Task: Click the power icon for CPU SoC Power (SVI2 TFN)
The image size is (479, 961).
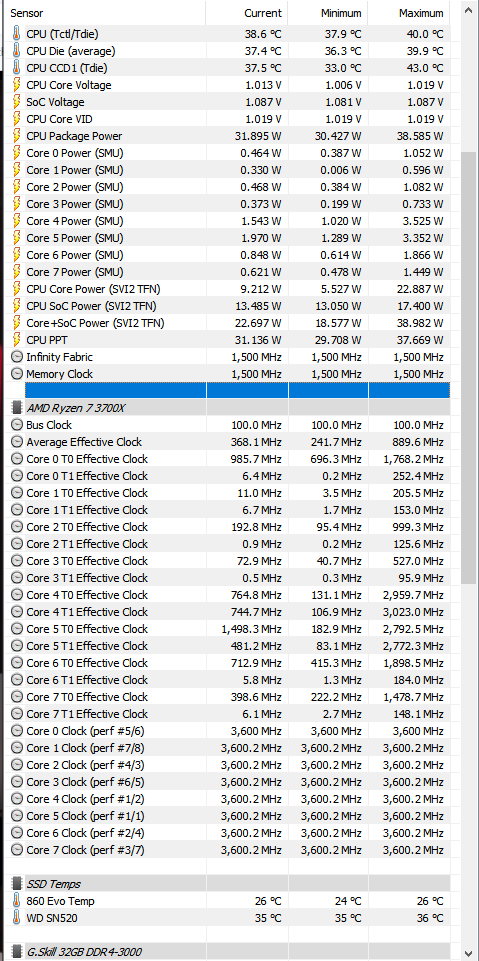Action: pyautogui.click(x=17, y=306)
